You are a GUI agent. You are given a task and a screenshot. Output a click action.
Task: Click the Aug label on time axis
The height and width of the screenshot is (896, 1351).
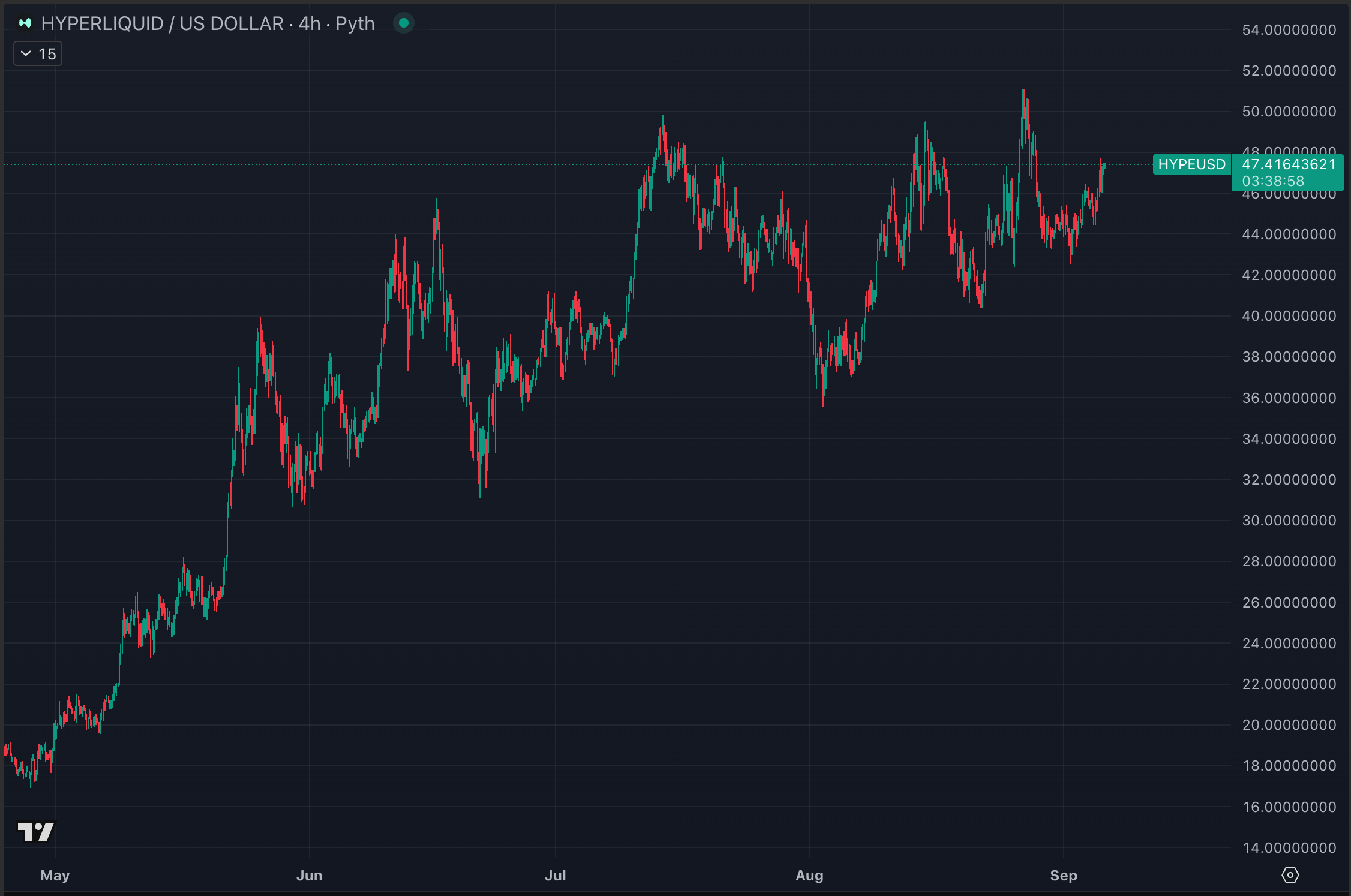click(x=809, y=875)
